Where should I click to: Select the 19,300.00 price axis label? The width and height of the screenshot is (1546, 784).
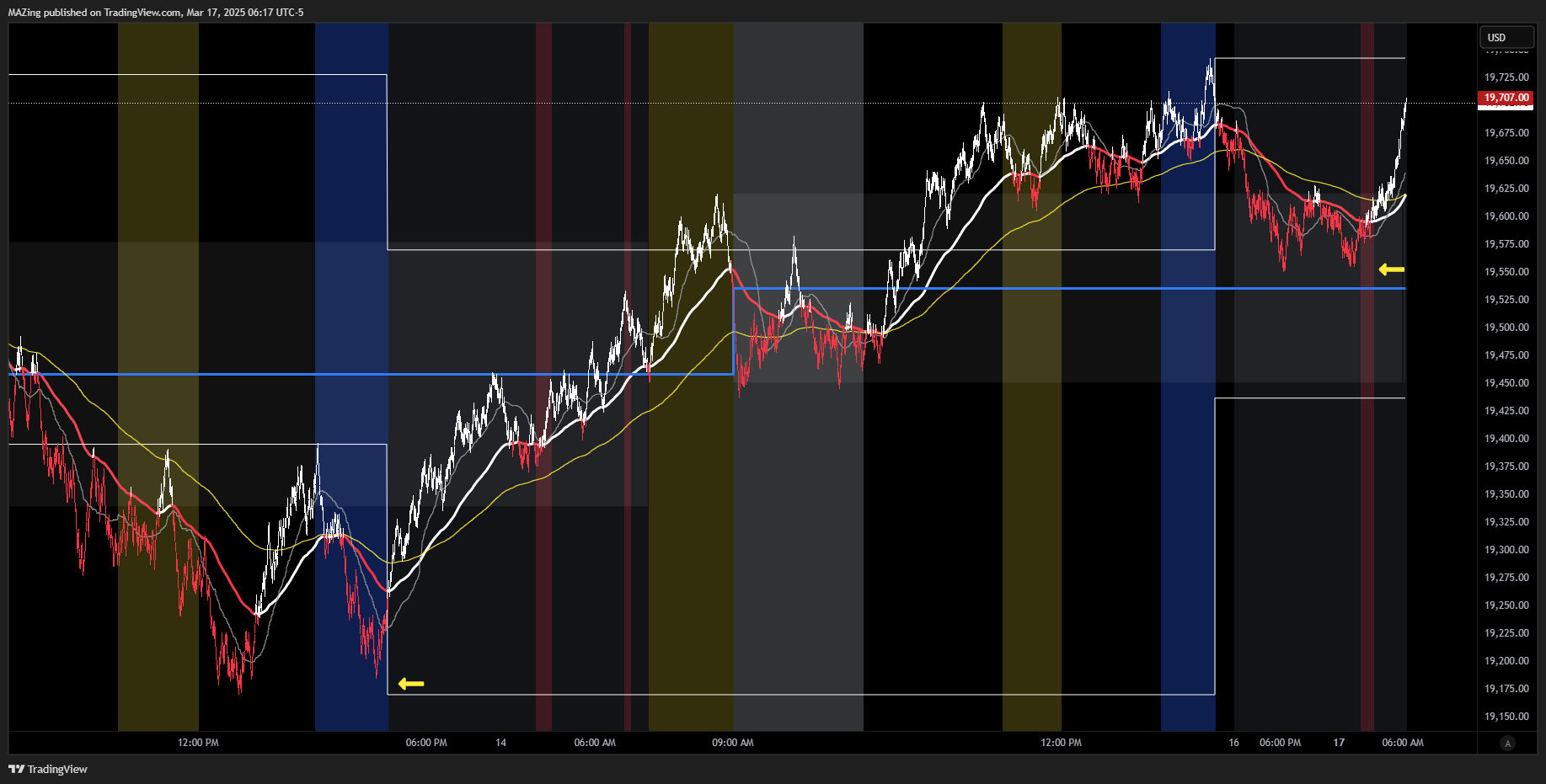[1506, 550]
